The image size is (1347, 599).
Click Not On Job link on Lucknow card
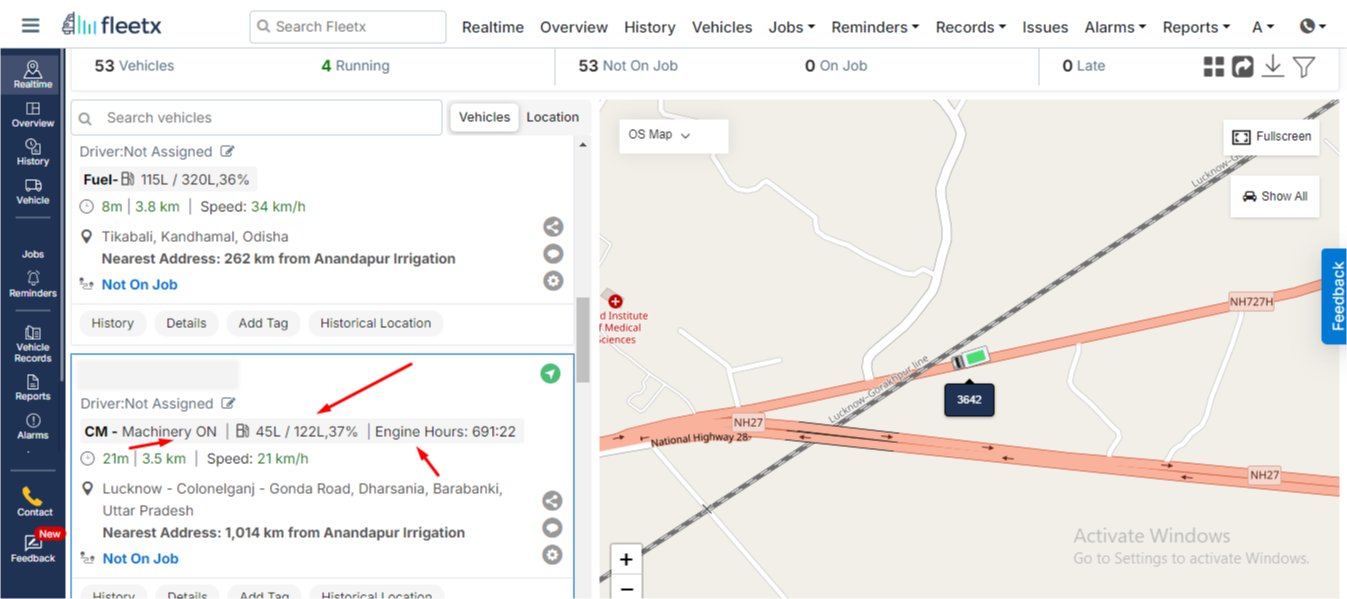(x=140, y=559)
